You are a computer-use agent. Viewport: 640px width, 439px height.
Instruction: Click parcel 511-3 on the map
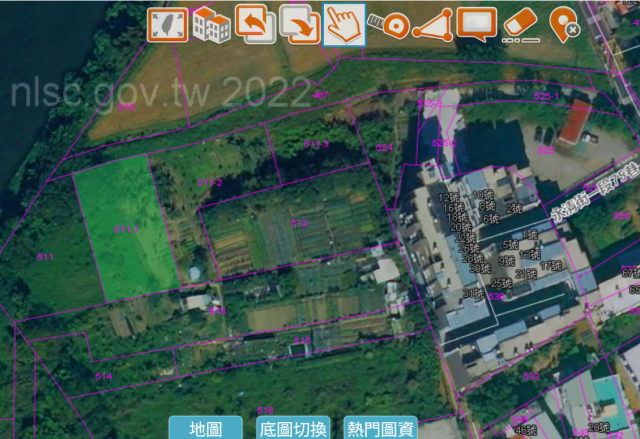tap(317, 146)
